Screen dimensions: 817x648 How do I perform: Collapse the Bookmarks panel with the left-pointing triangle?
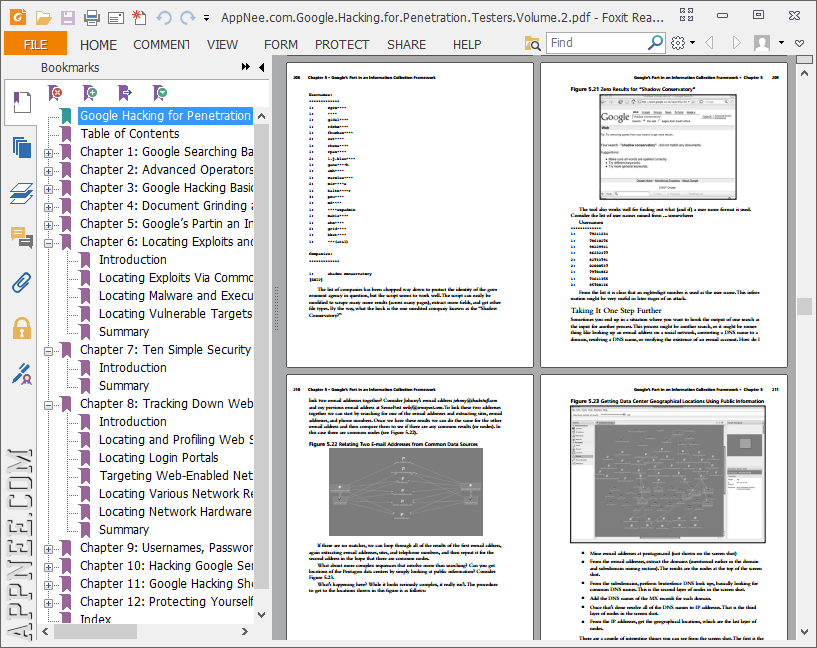pyautogui.click(x=262, y=67)
